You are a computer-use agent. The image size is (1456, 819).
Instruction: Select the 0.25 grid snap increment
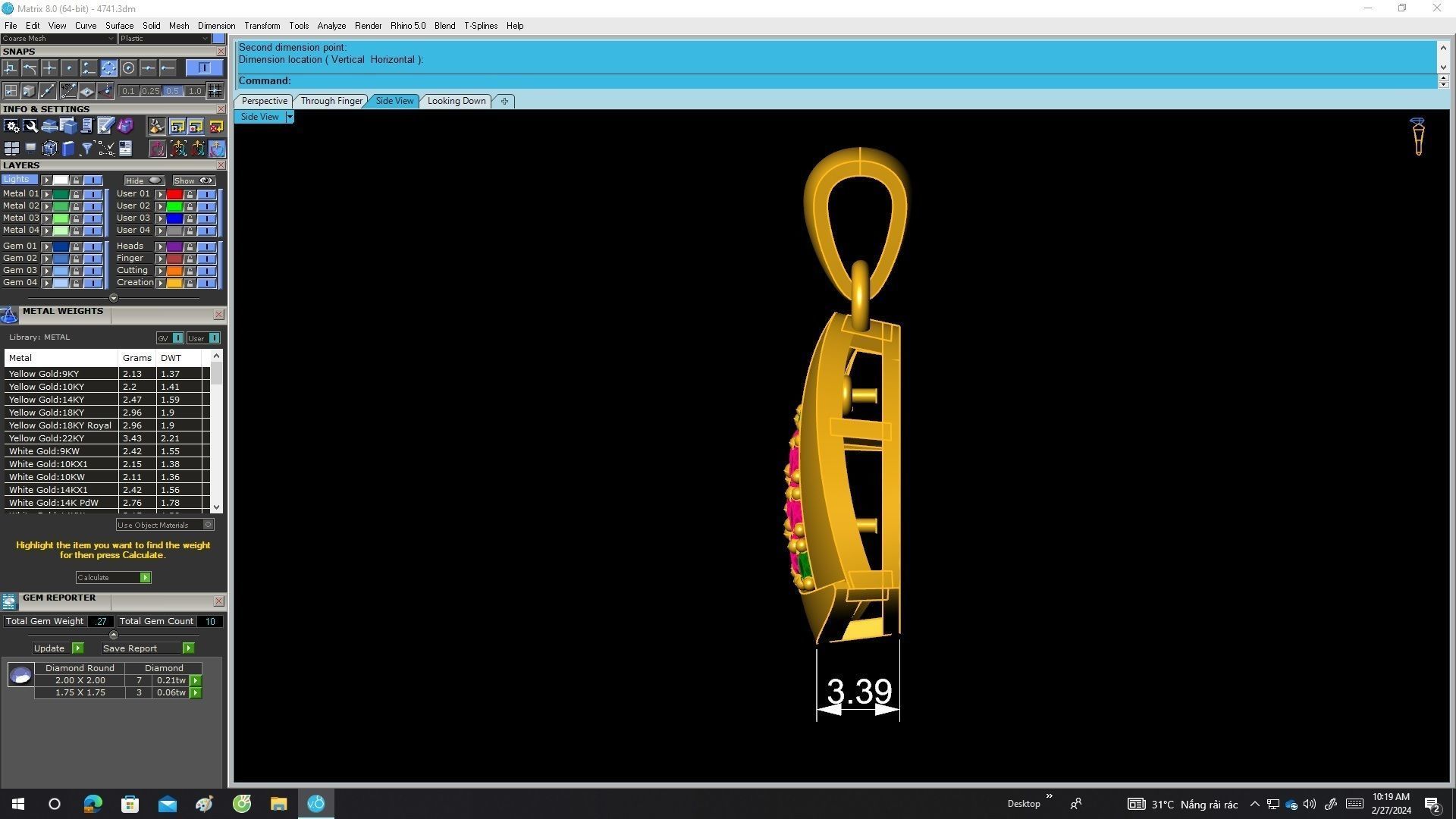(x=150, y=91)
